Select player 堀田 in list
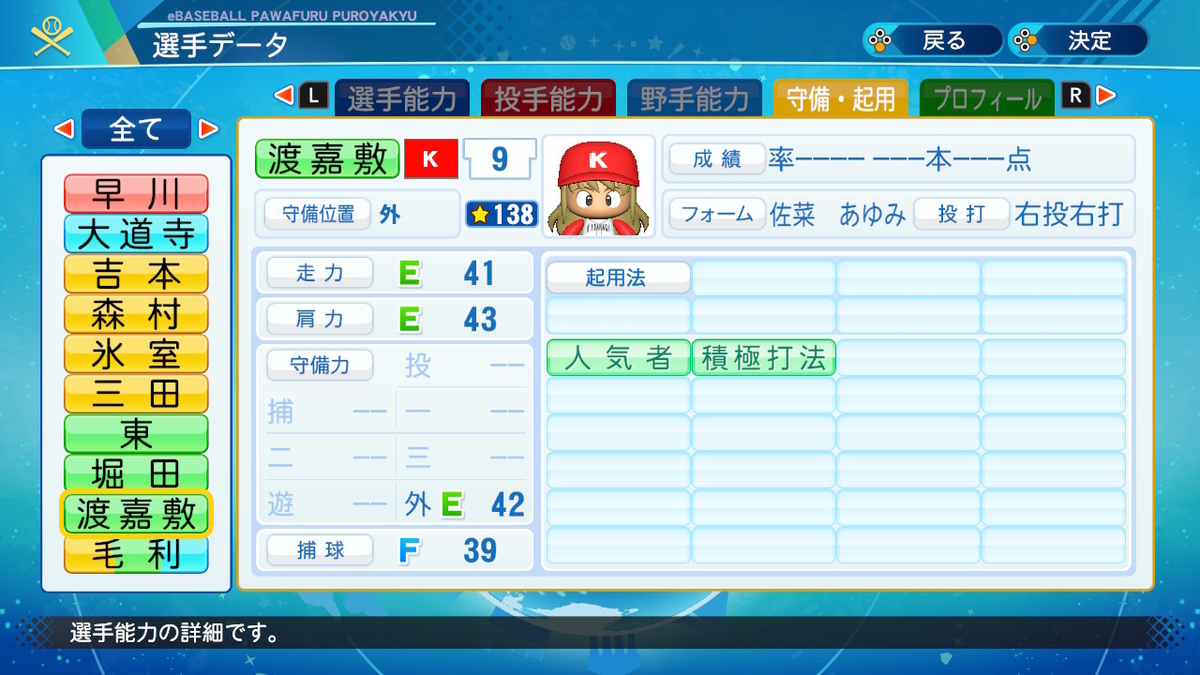The width and height of the screenshot is (1200, 675). (136, 473)
